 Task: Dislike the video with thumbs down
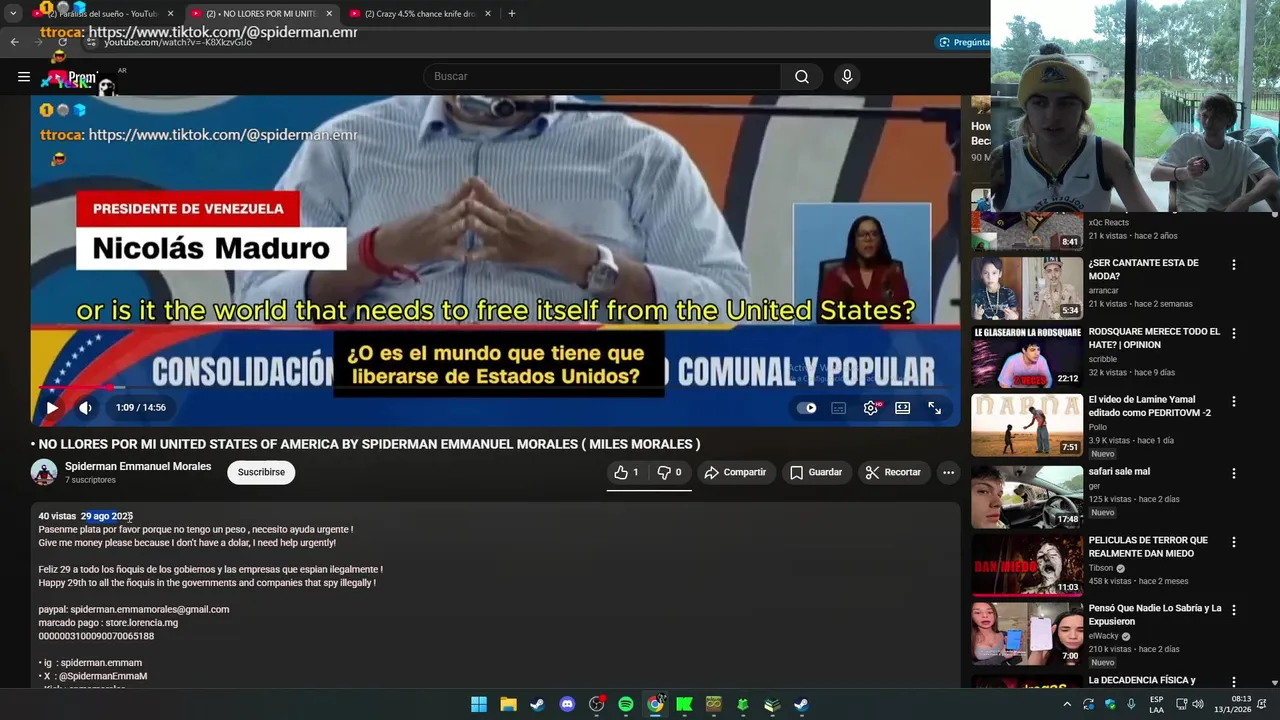tap(669, 472)
